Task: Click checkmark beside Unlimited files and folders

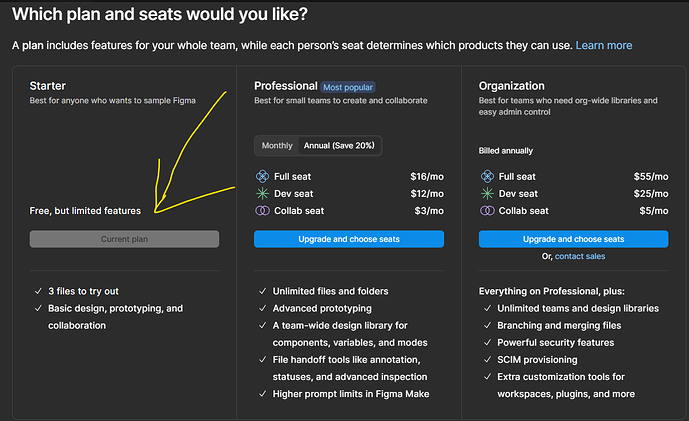Action: coord(263,291)
